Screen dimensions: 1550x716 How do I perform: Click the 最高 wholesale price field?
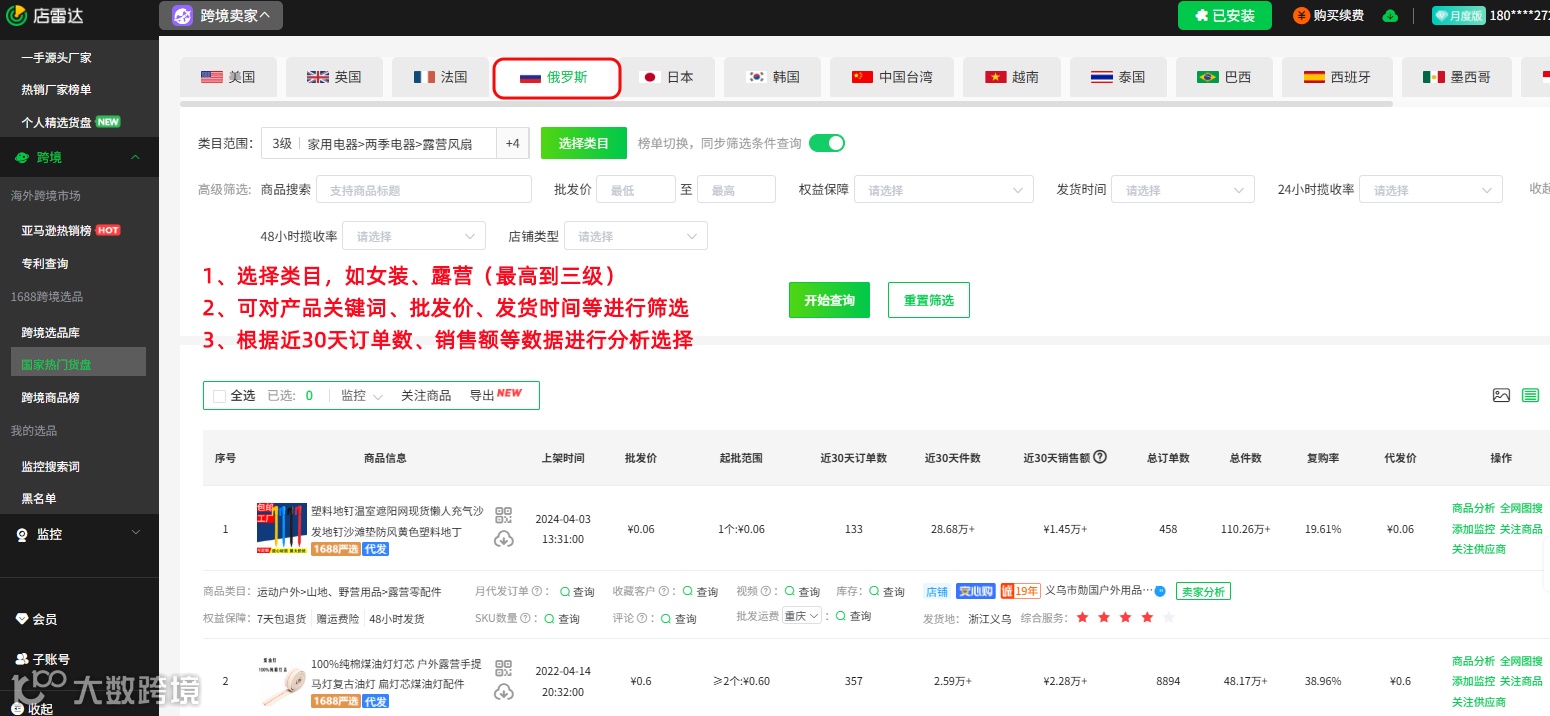(x=736, y=189)
